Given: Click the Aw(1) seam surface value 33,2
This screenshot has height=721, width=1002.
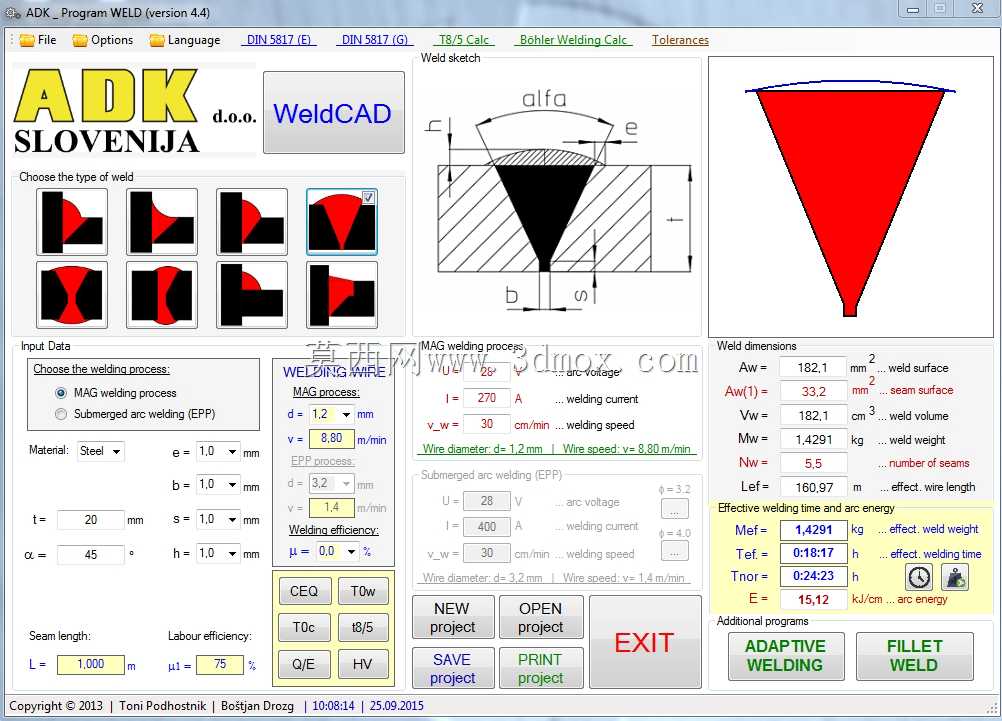Looking at the screenshot, I should [812, 391].
